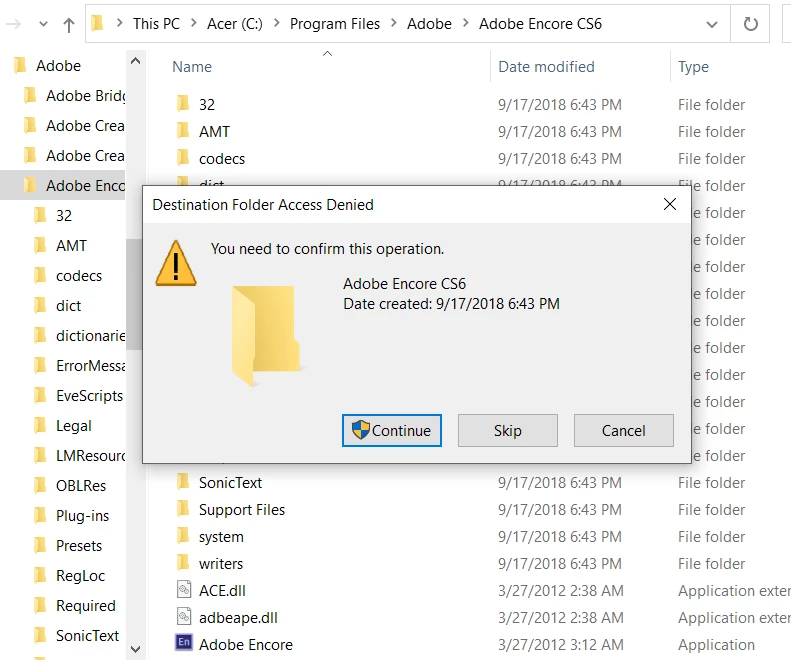
Task: Open OBLRes subfolder in navigation tree
Action: point(81,485)
